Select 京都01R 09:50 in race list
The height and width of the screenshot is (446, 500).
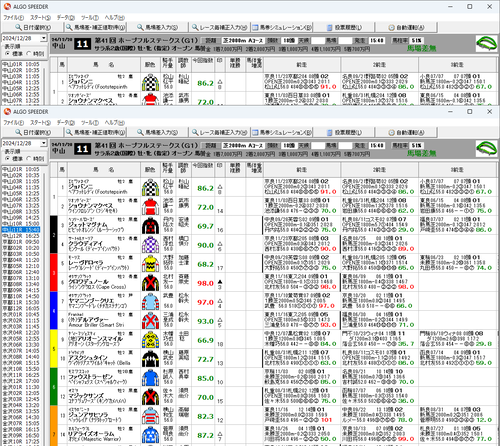pos(21,242)
